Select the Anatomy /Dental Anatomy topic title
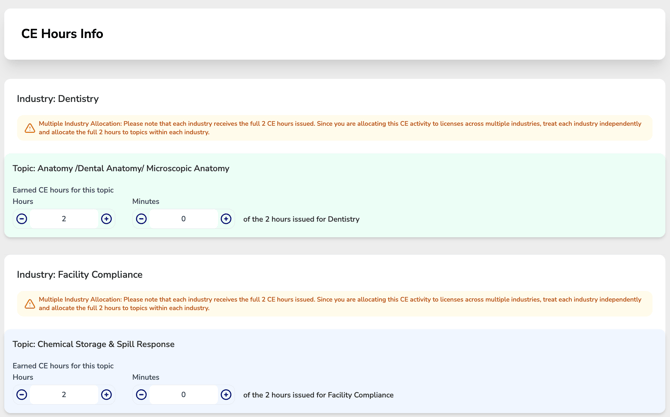Image resolution: width=670 pixels, height=417 pixels. coord(121,168)
